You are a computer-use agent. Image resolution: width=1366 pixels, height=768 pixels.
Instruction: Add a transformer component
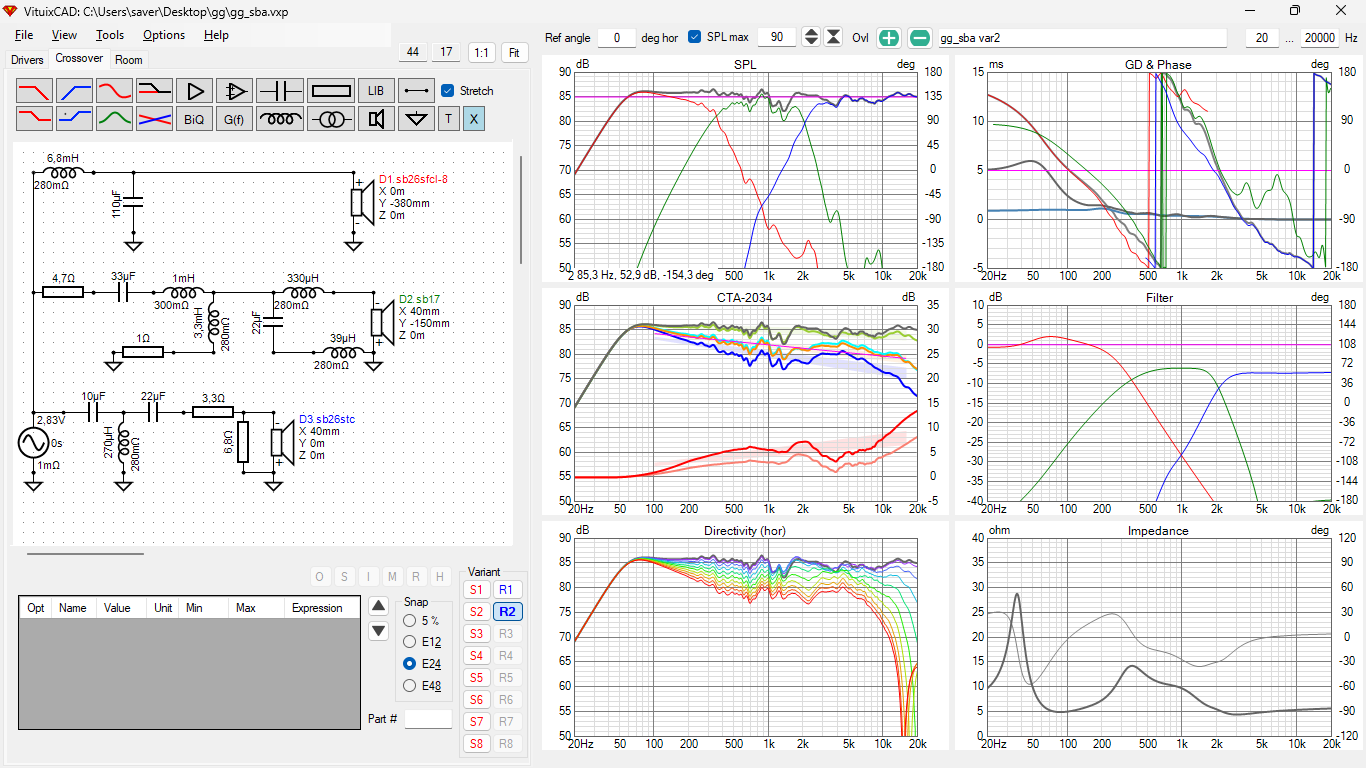(331, 119)
